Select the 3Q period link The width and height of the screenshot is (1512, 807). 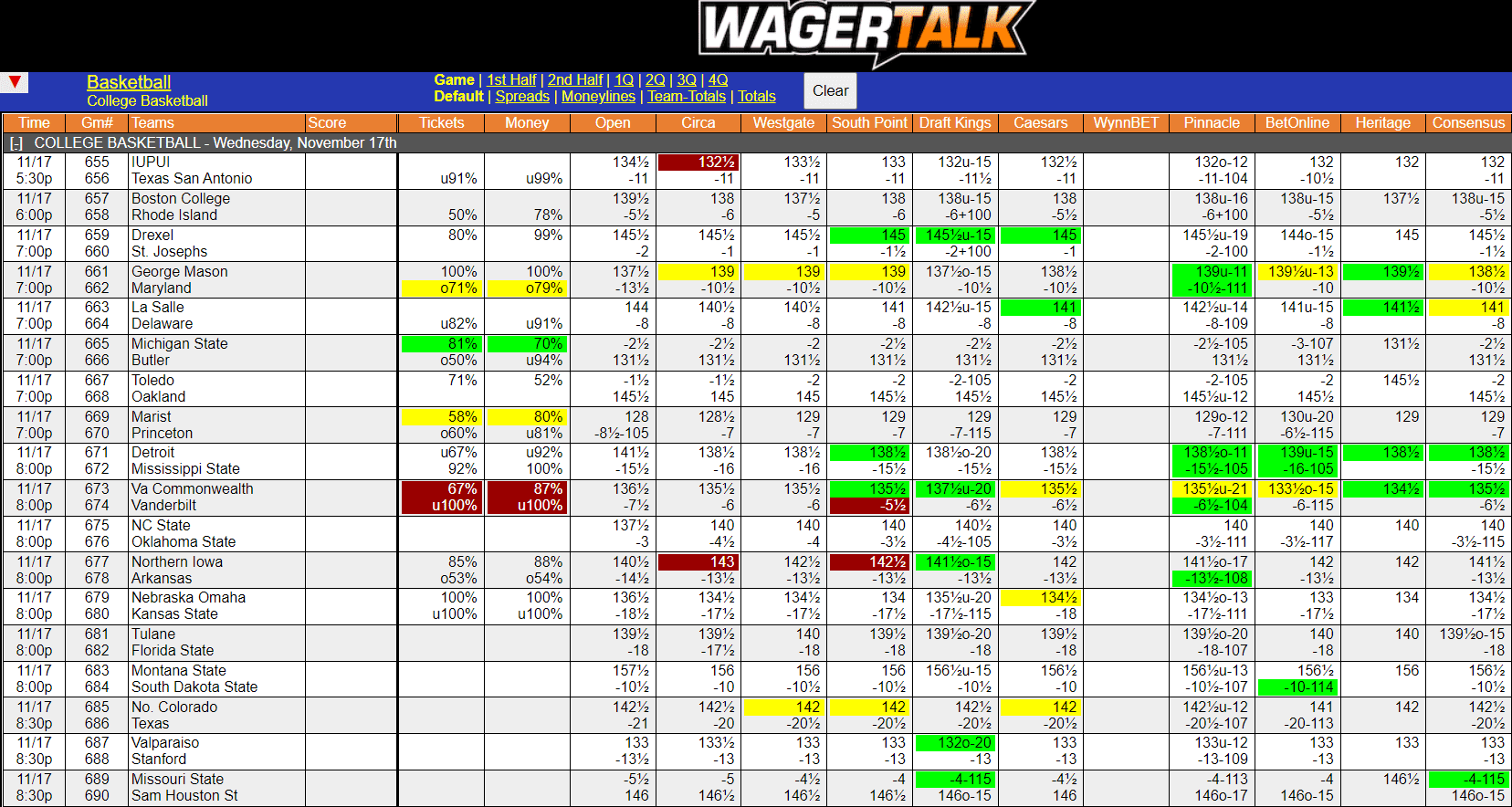pyautogui.click(x=687, y=80)
